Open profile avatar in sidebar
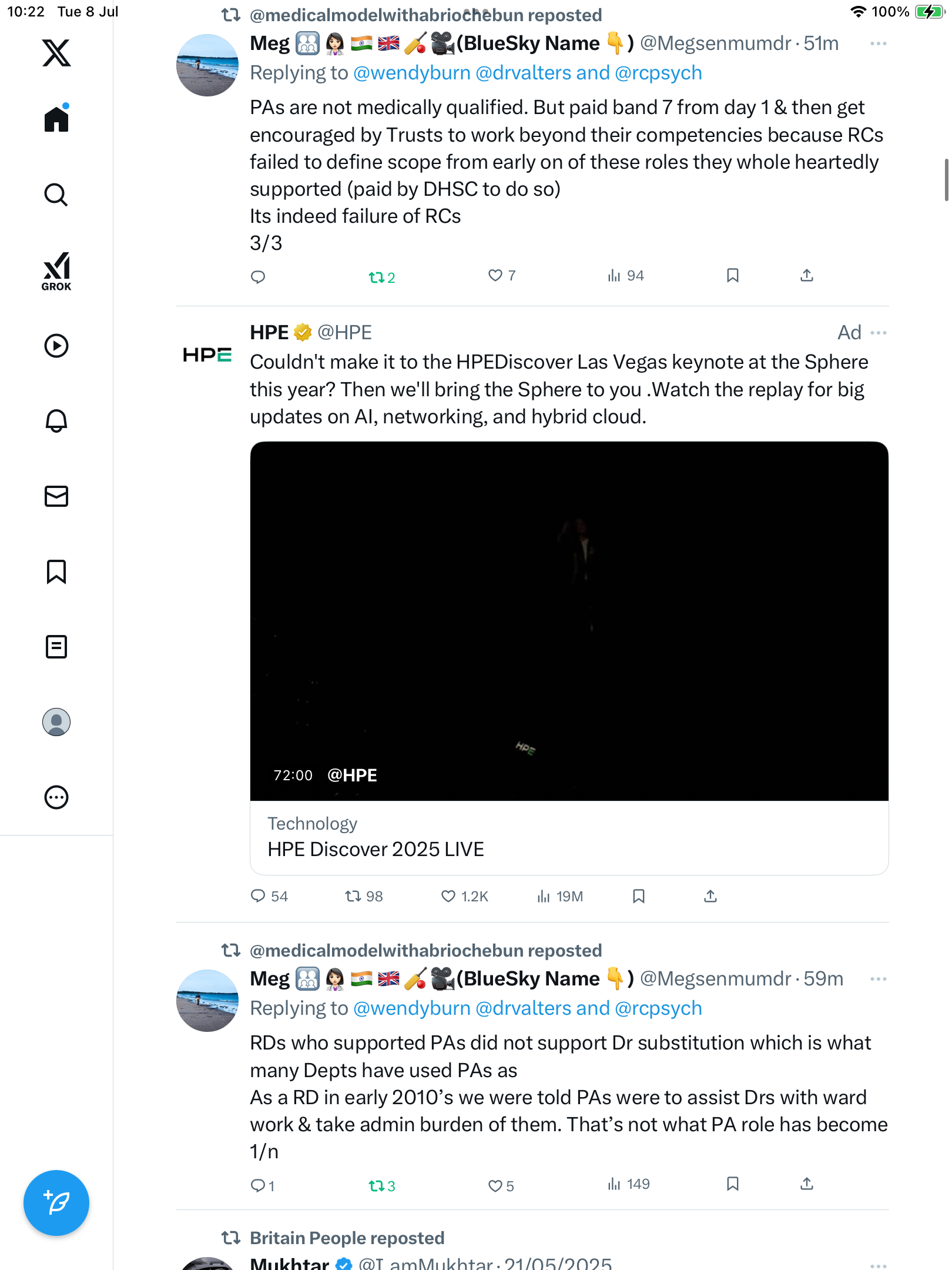952x1270 pixels. point(56,722)
